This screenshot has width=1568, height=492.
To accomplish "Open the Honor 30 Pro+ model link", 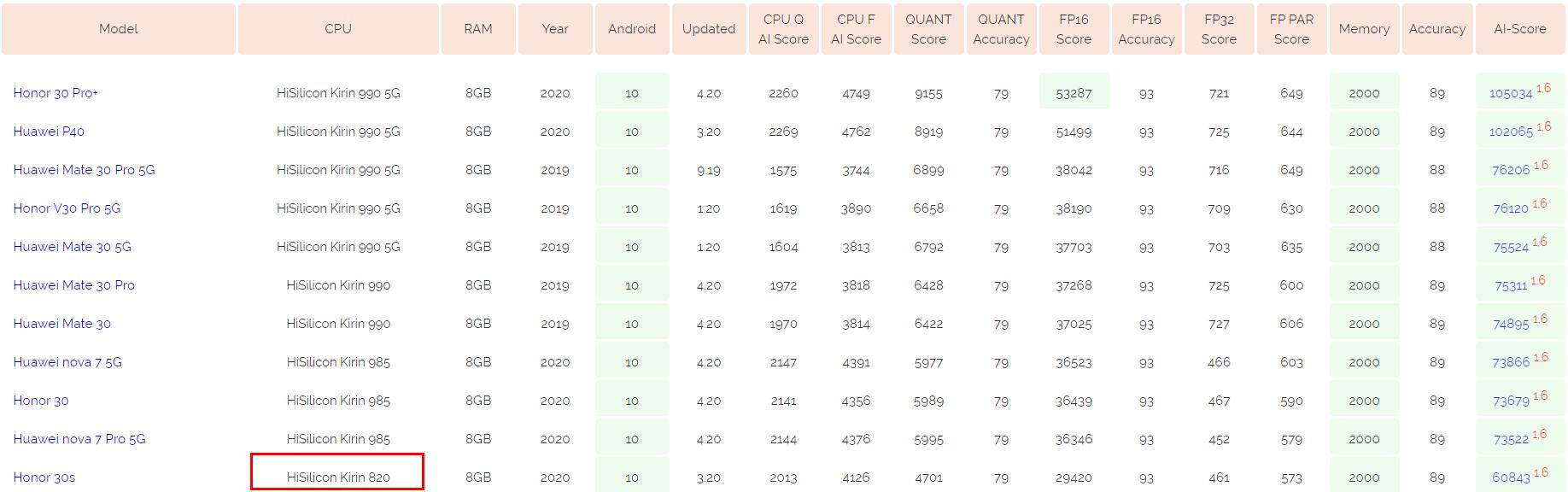I will 56,93.
